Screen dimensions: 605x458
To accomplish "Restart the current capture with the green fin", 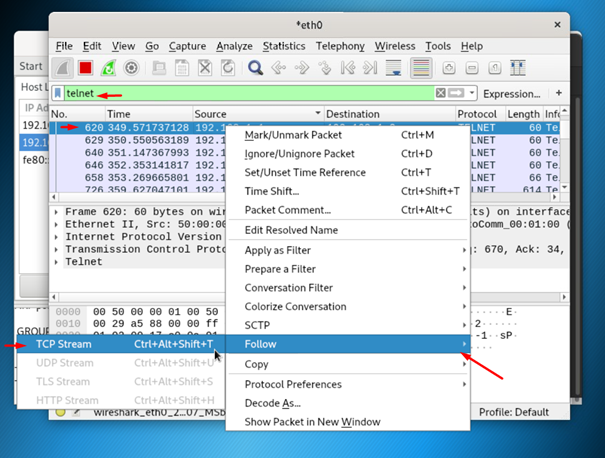I will point(108,68).
